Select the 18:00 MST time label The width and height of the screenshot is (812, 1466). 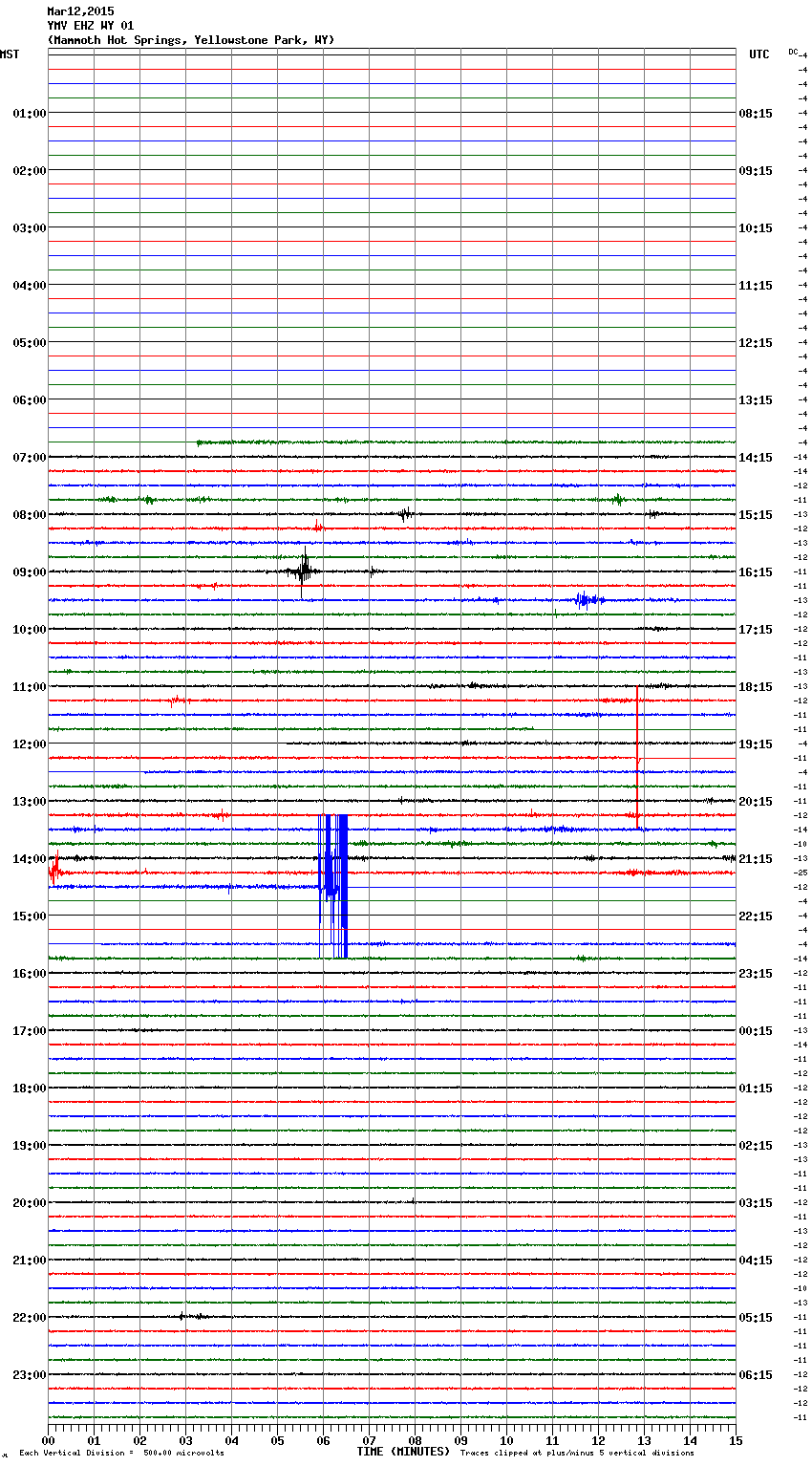(x=30, y=1089)
